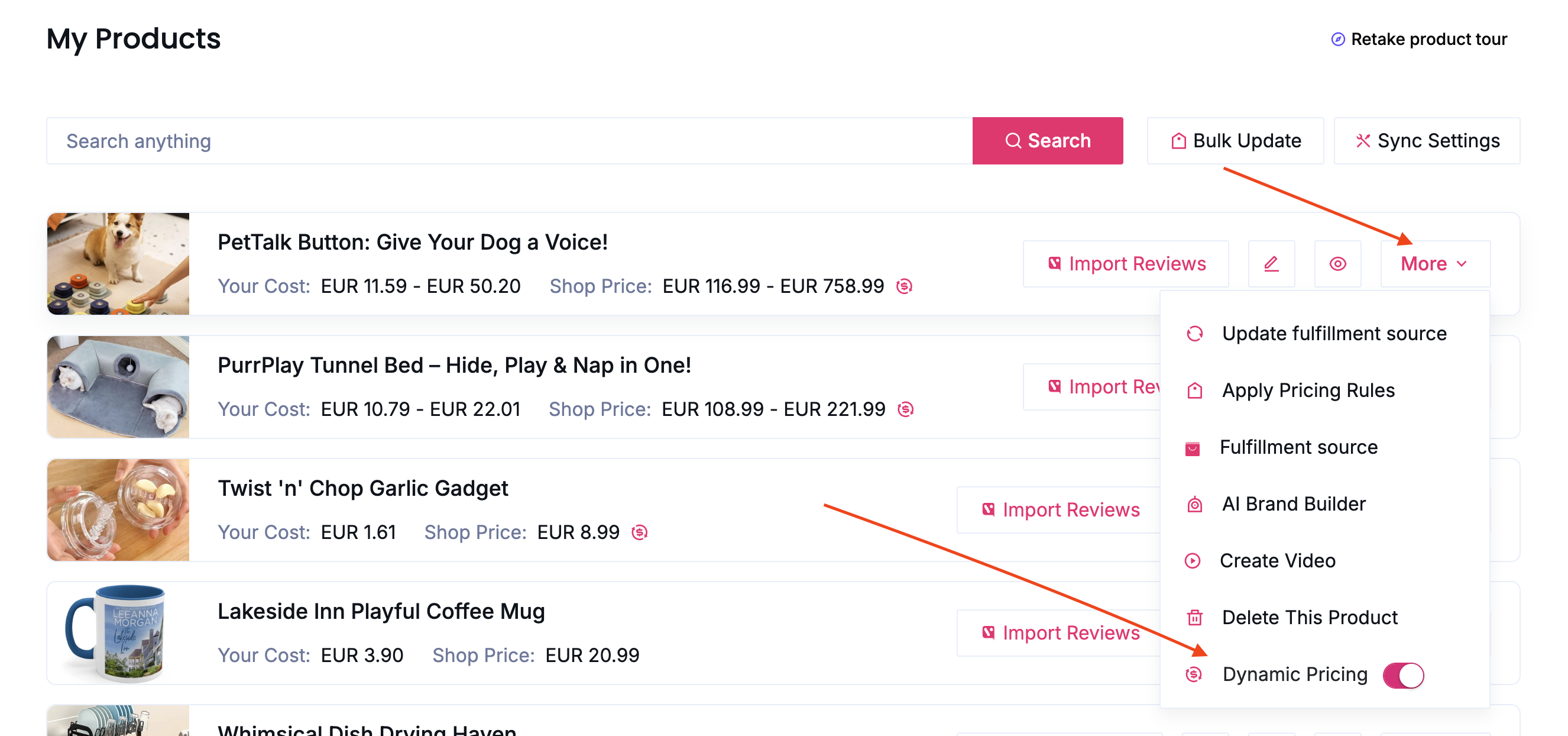Click dynamic pricing icon beside Garlic Gadget price

tap(639, 532)
